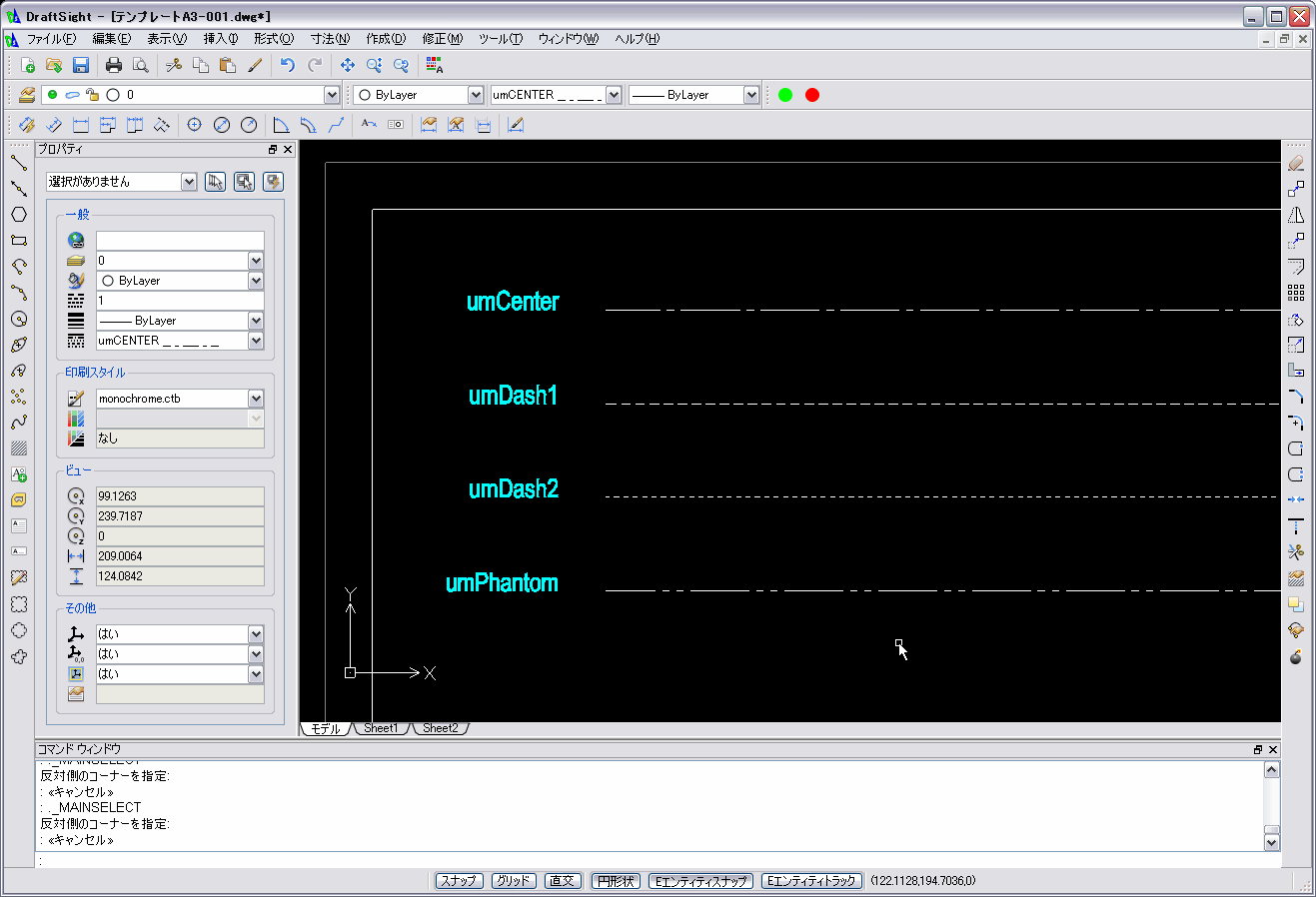Screen dimensions: 1316x897
Task: Select the Delete eraser tool in right toolbar
Action: coord(1296,162)
